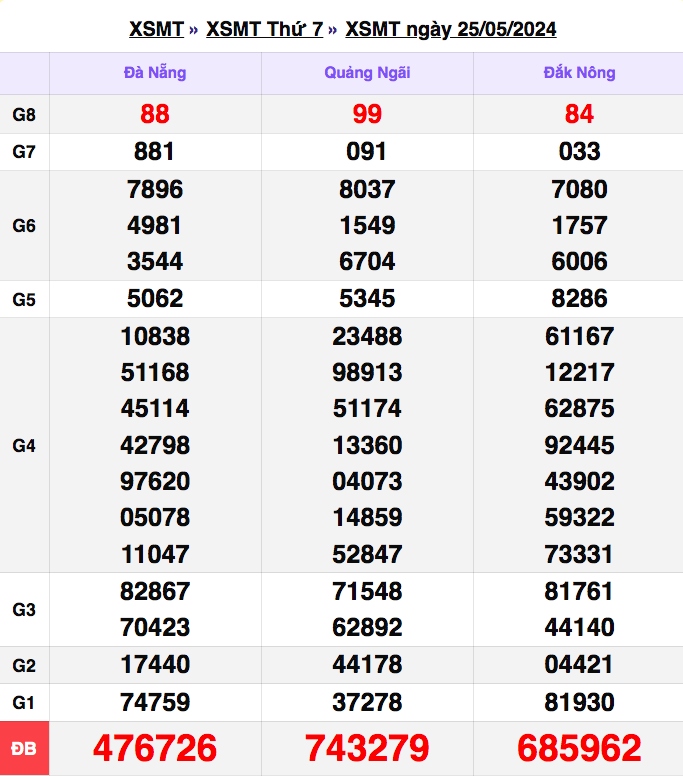Select G4 number 52847
This screenshot has width=683, height=776.
pos(367,554)
